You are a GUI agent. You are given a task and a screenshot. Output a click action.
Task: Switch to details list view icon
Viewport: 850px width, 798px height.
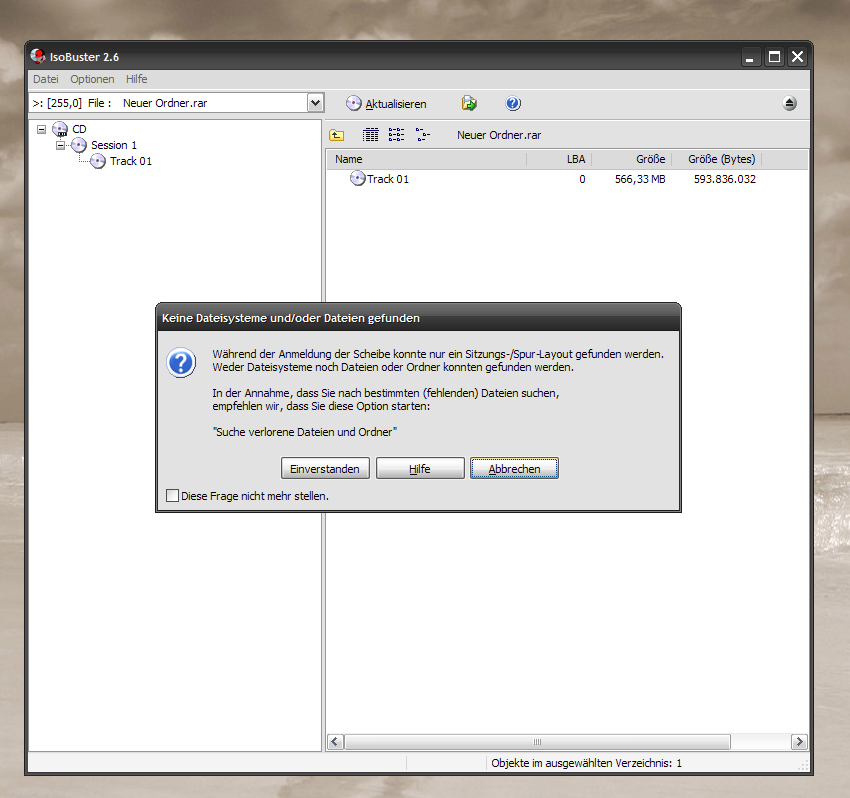(370, 135)
